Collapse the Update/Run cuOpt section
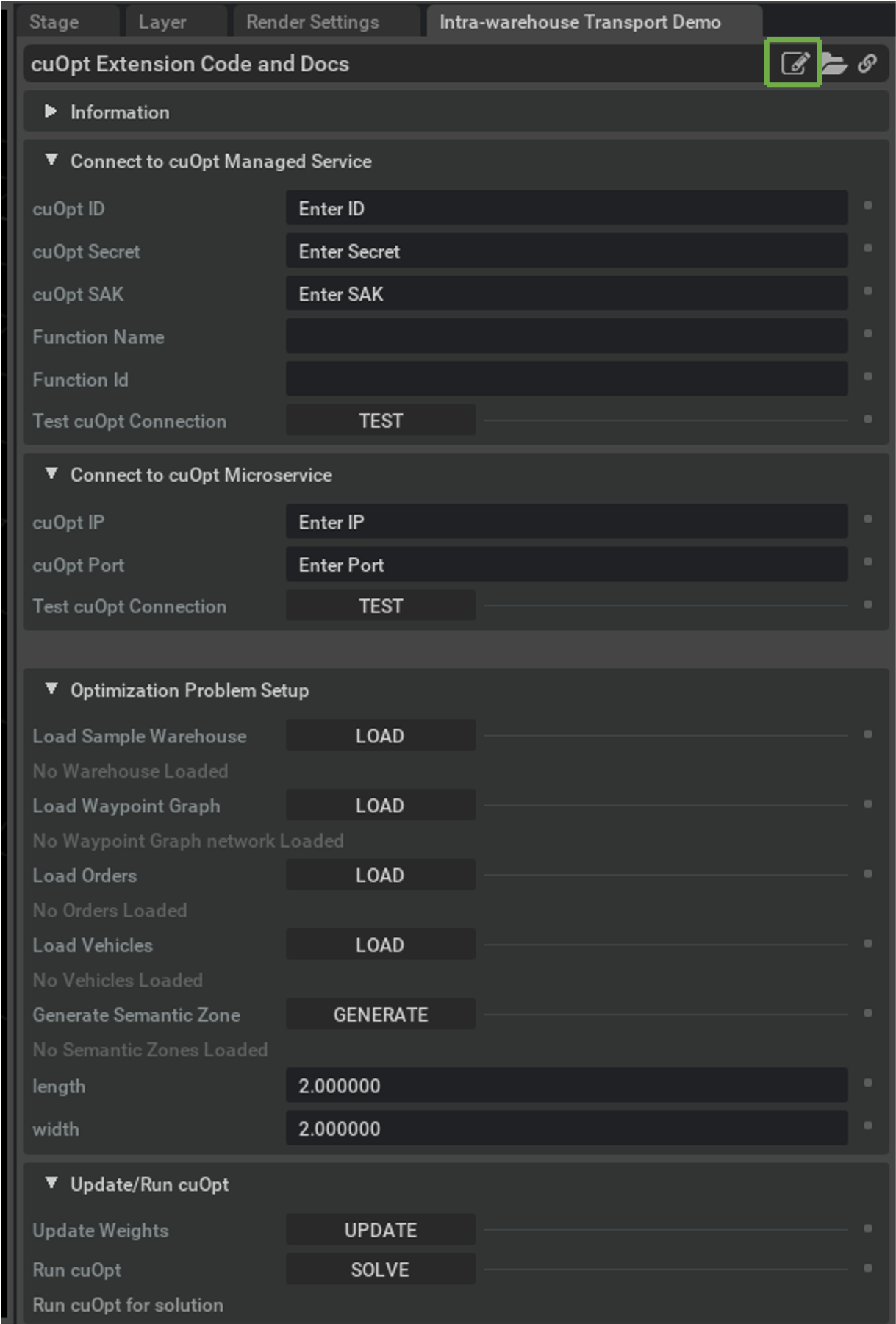The image size is (896, 1324). click(51, 1184)
